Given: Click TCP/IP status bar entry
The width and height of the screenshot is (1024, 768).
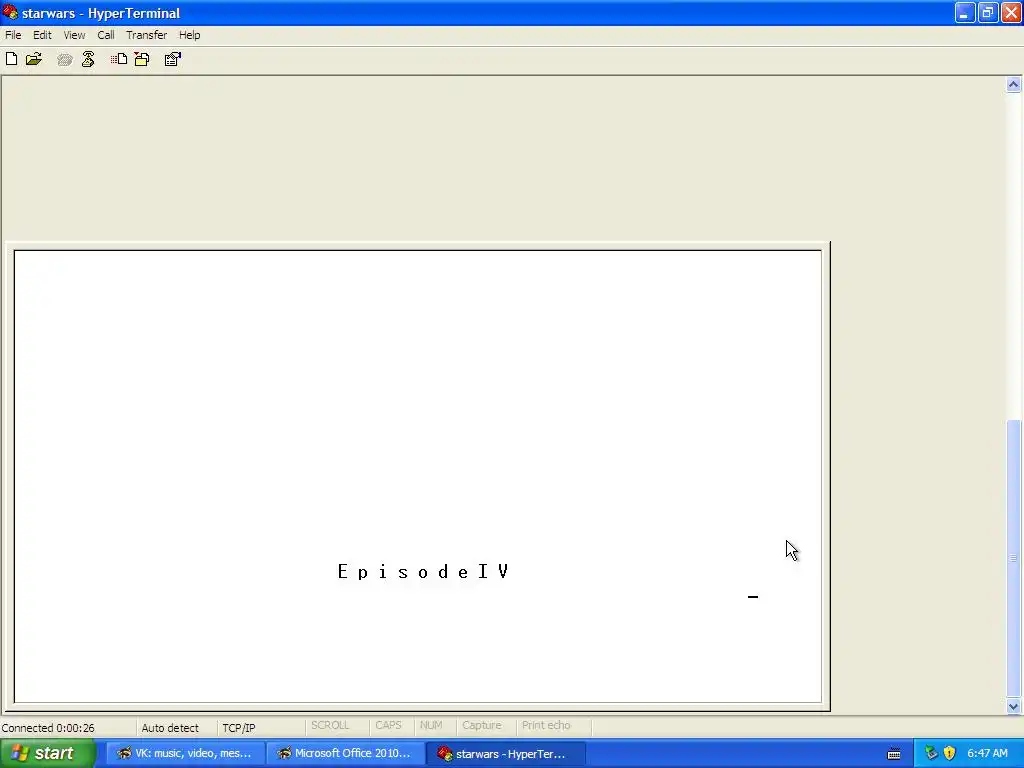Looking at the screenshot, I should tap(238, 728).
